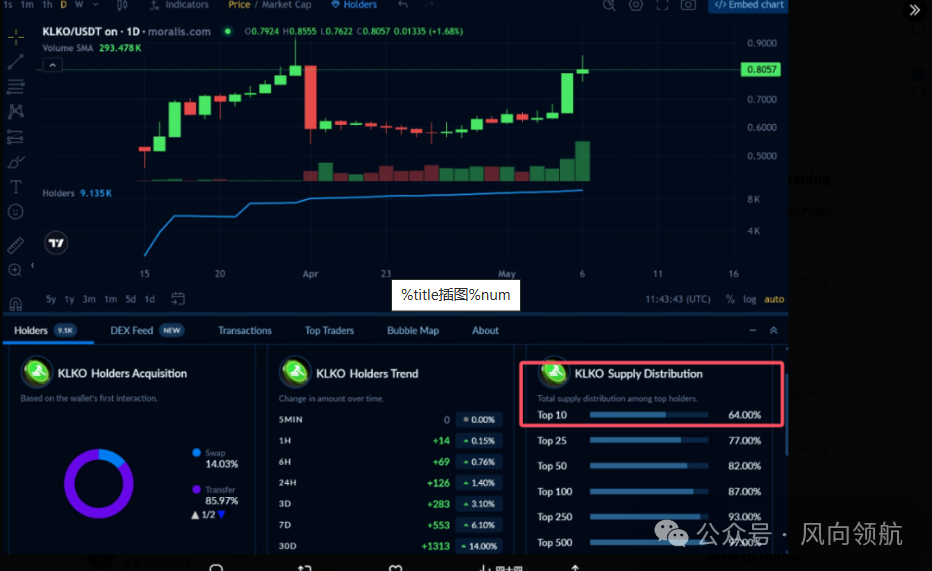Viewport: 932px width, 571px height.
Task: Click the KLKO Holders Acquisition token logo
Action: click(x=37, y=372)
